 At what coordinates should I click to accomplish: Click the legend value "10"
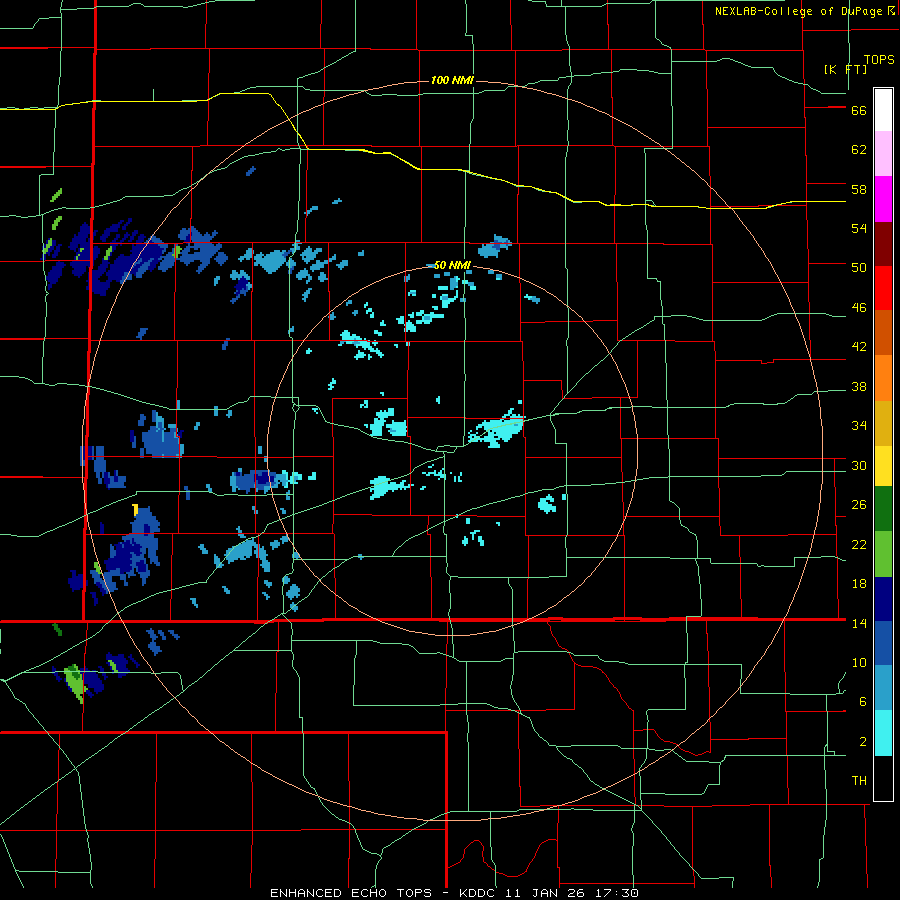859,663
